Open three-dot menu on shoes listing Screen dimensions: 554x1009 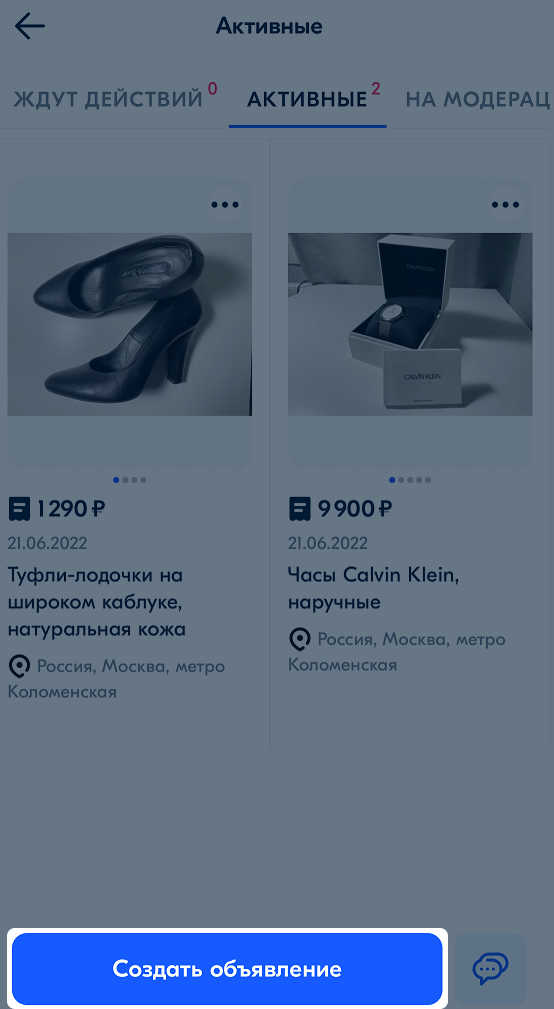coord(225,205)
